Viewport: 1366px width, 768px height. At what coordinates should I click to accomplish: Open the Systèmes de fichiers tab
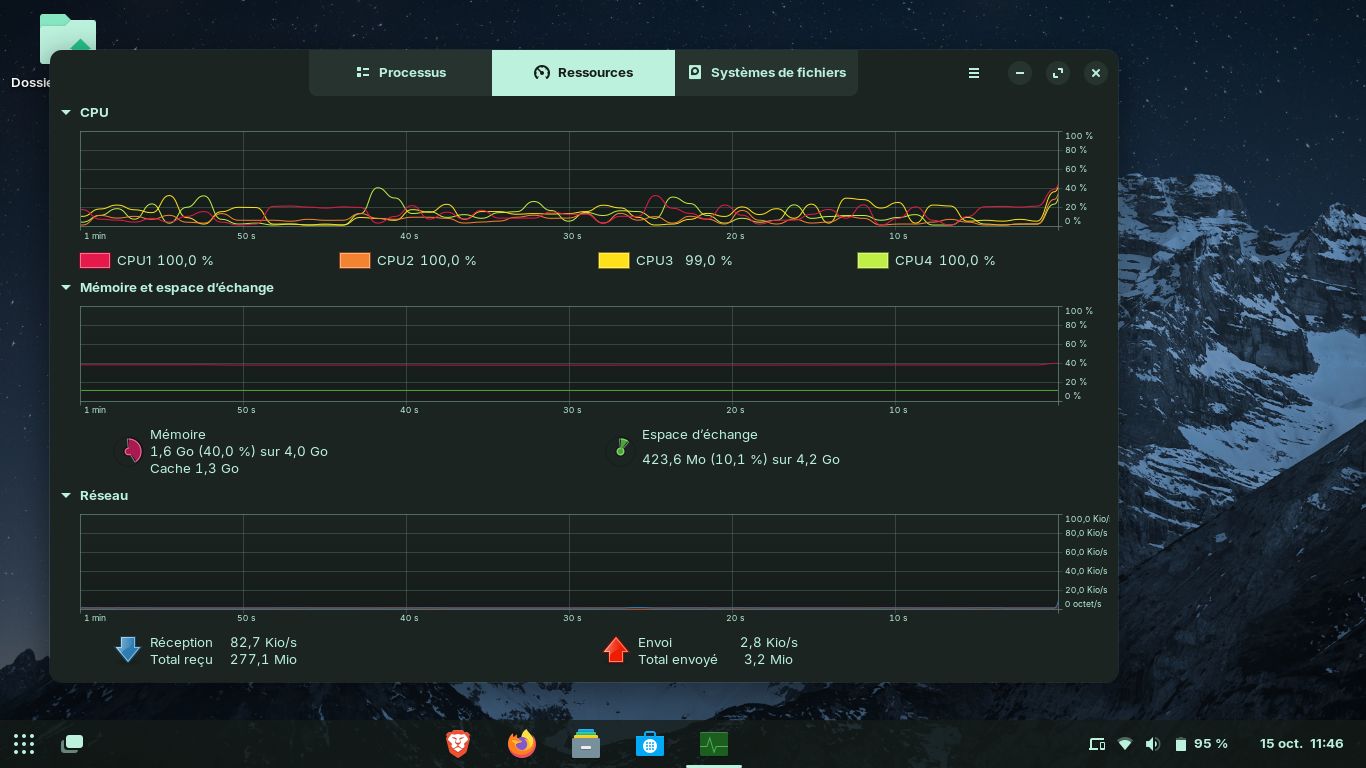pyautogui.click(x=766, y=73)
